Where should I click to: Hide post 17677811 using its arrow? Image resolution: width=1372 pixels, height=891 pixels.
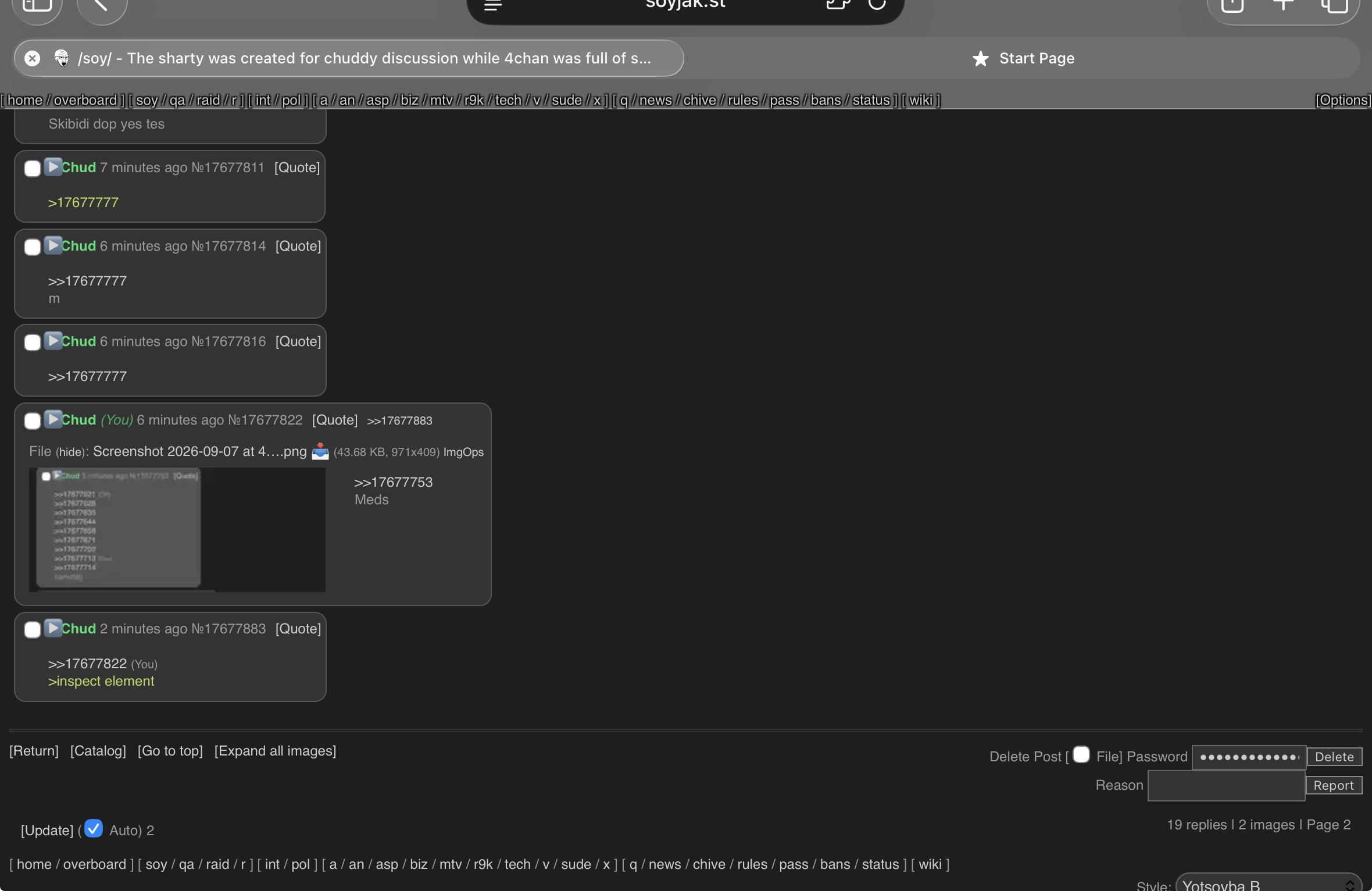pyautogui.click(x=52, y=167)
